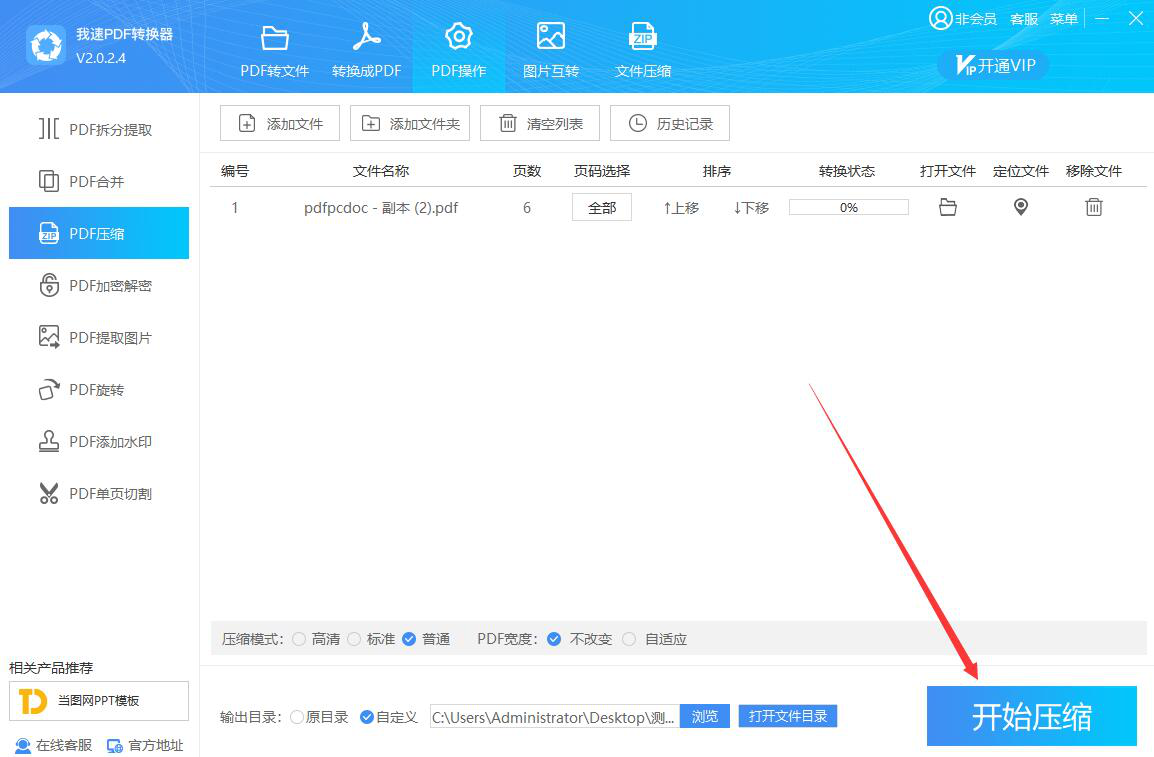This screenshot has width=1154, height=757.
Task: Switch to 文件压缩 tab
Action: [x=643, y=51]
